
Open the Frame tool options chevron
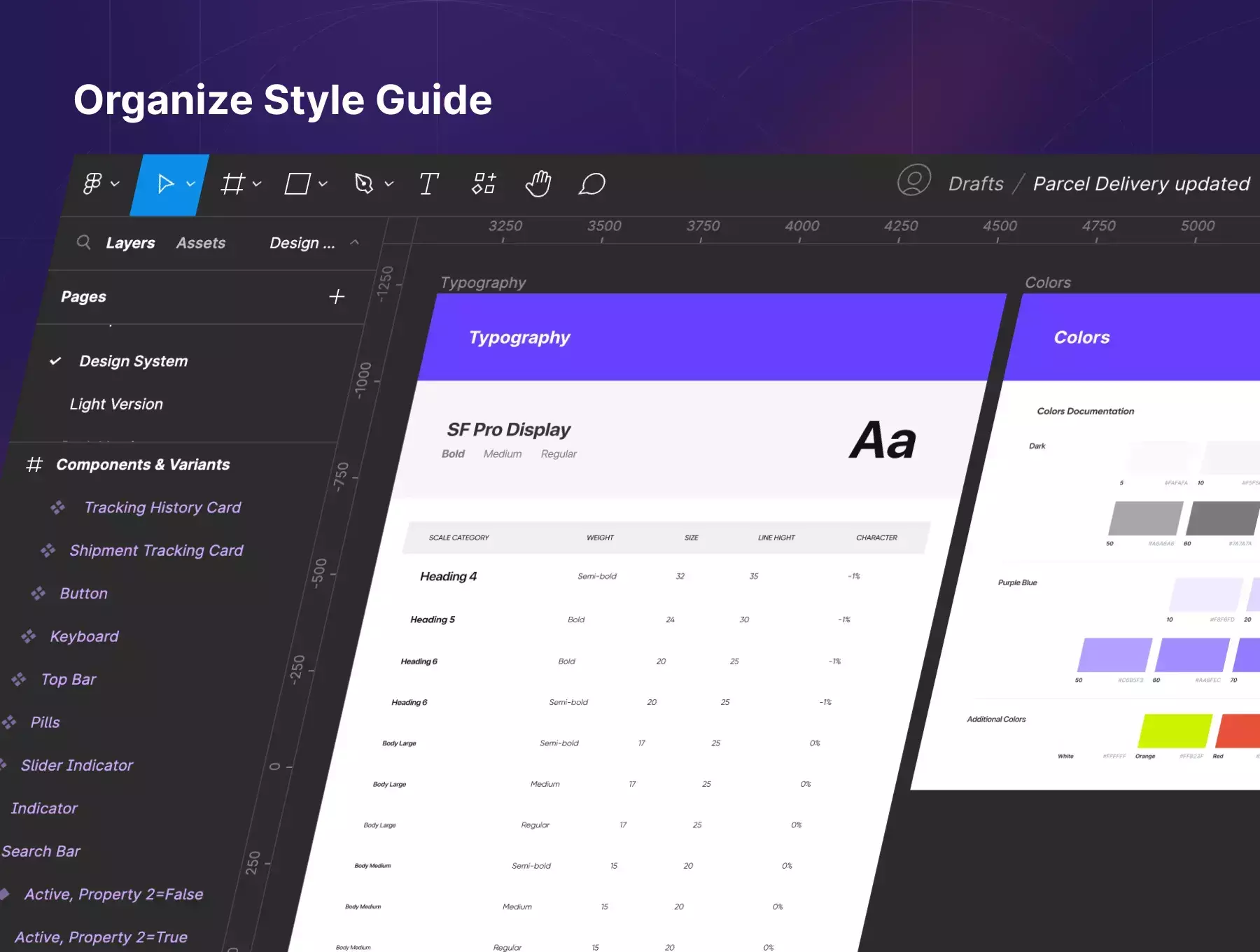(x=257, y=184)
